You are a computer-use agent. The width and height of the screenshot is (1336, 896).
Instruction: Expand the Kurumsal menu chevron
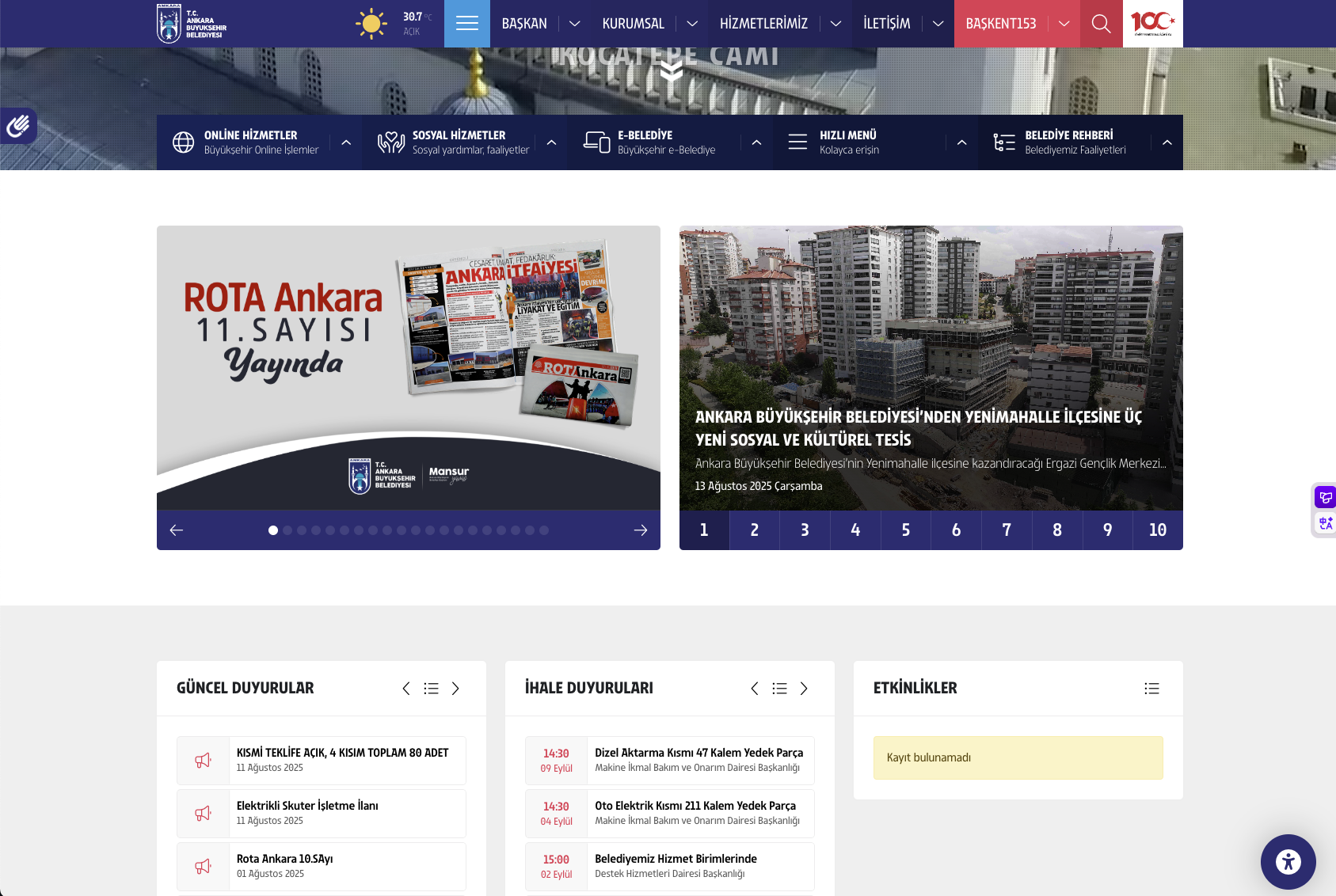click(x=692, y=24)
